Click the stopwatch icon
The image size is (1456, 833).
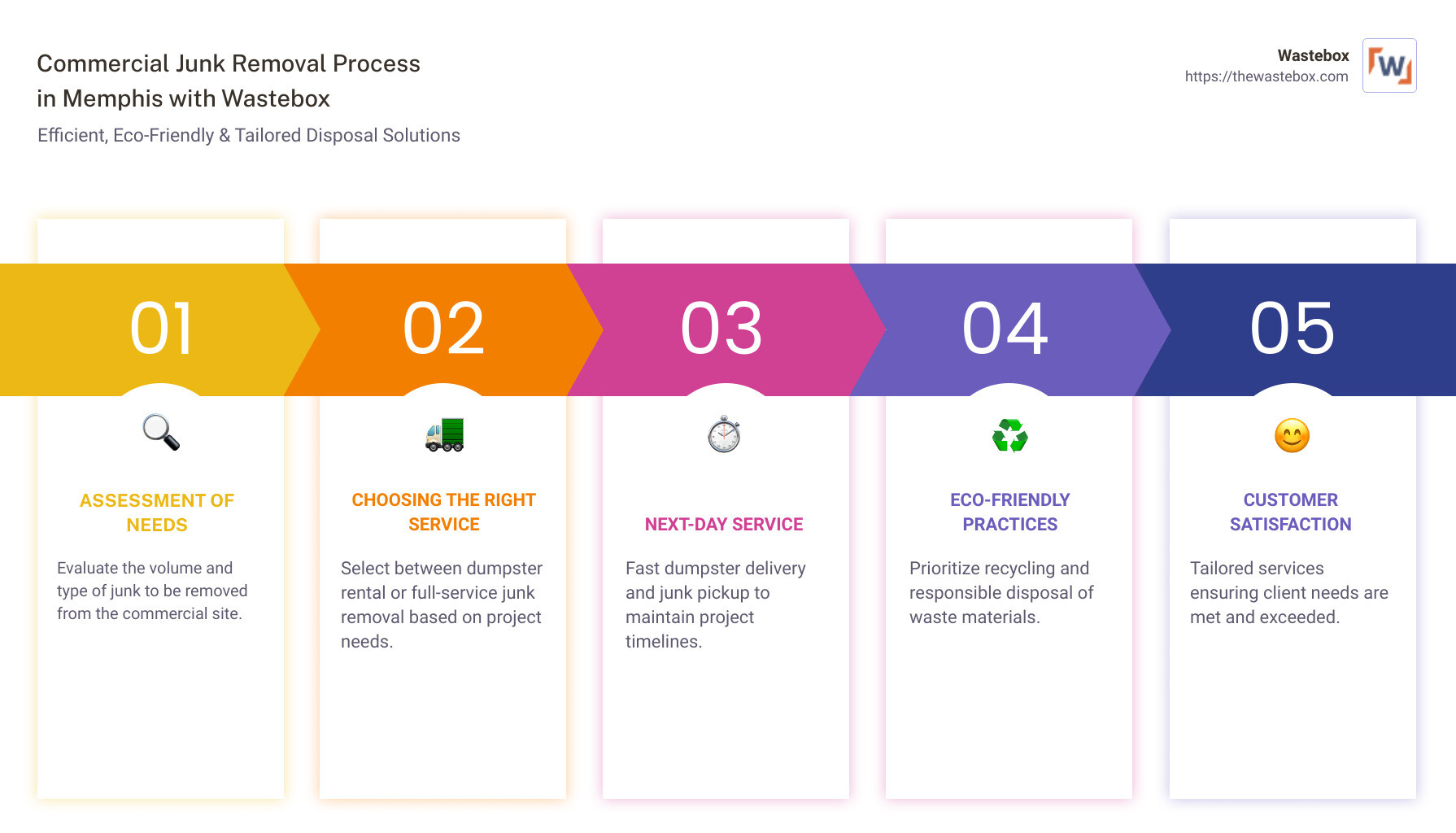tap(724, 434)
